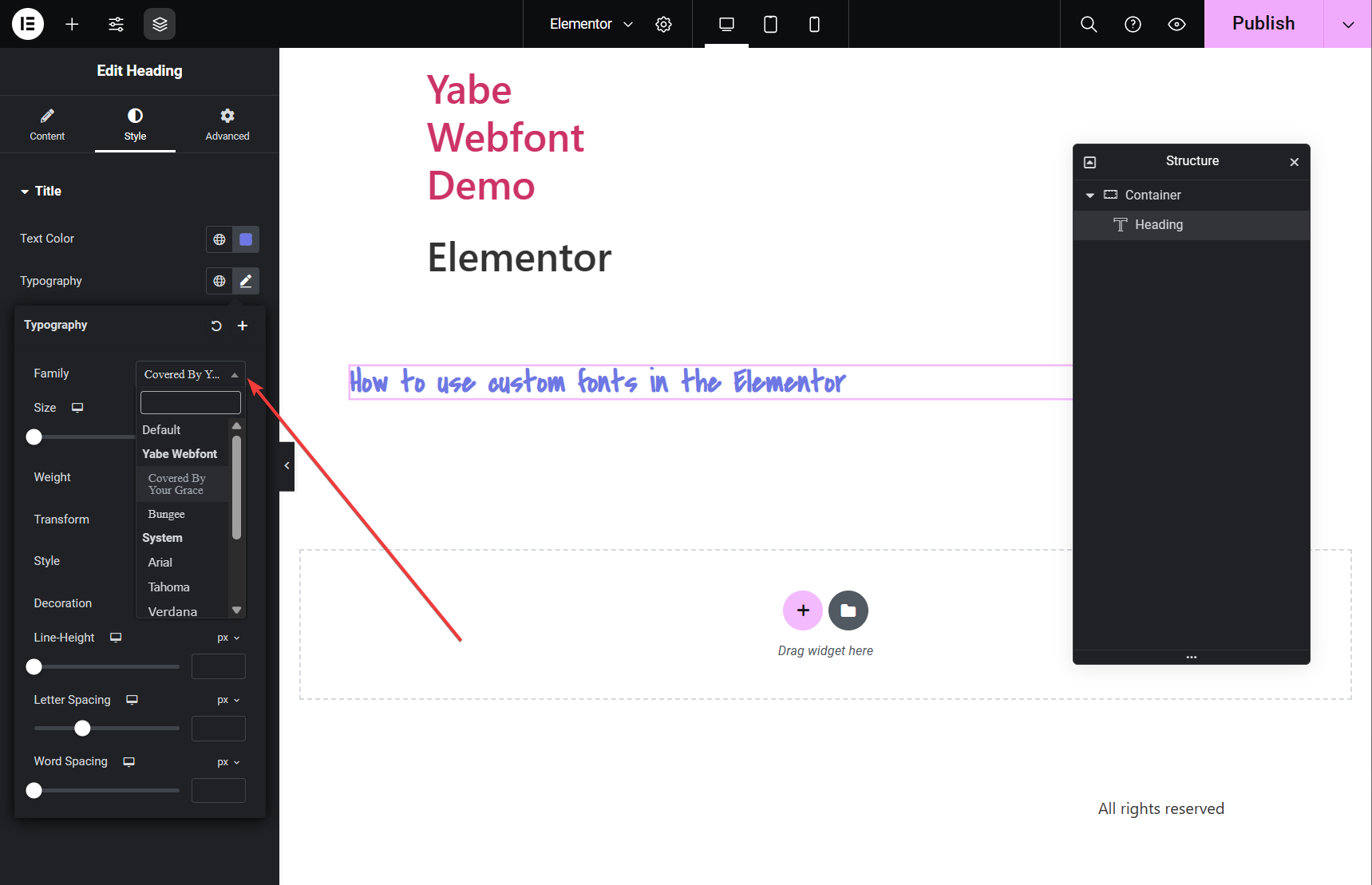Open the Letter Spacing unit dropdown
This screenshot has height=885, width=1372.
(228, 700)
